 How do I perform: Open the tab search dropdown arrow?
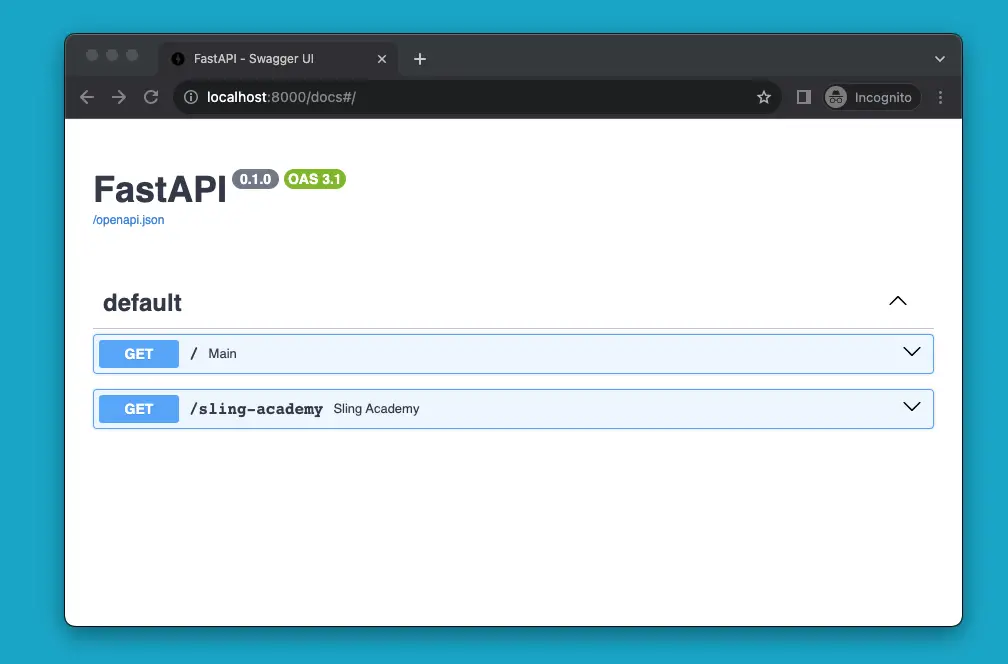940,59
